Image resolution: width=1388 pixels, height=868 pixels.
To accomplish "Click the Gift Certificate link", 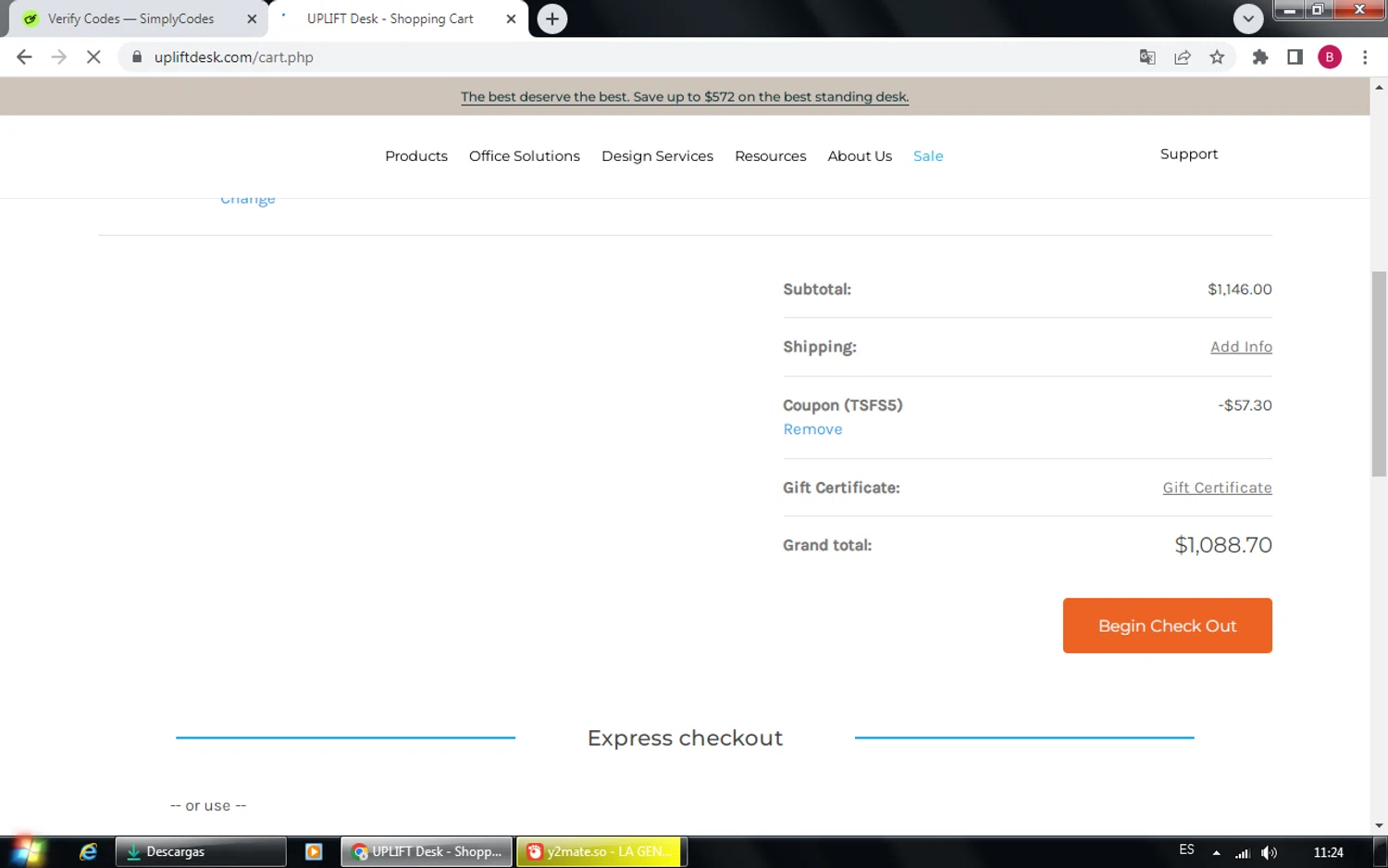I will [x=1217, y=488].
